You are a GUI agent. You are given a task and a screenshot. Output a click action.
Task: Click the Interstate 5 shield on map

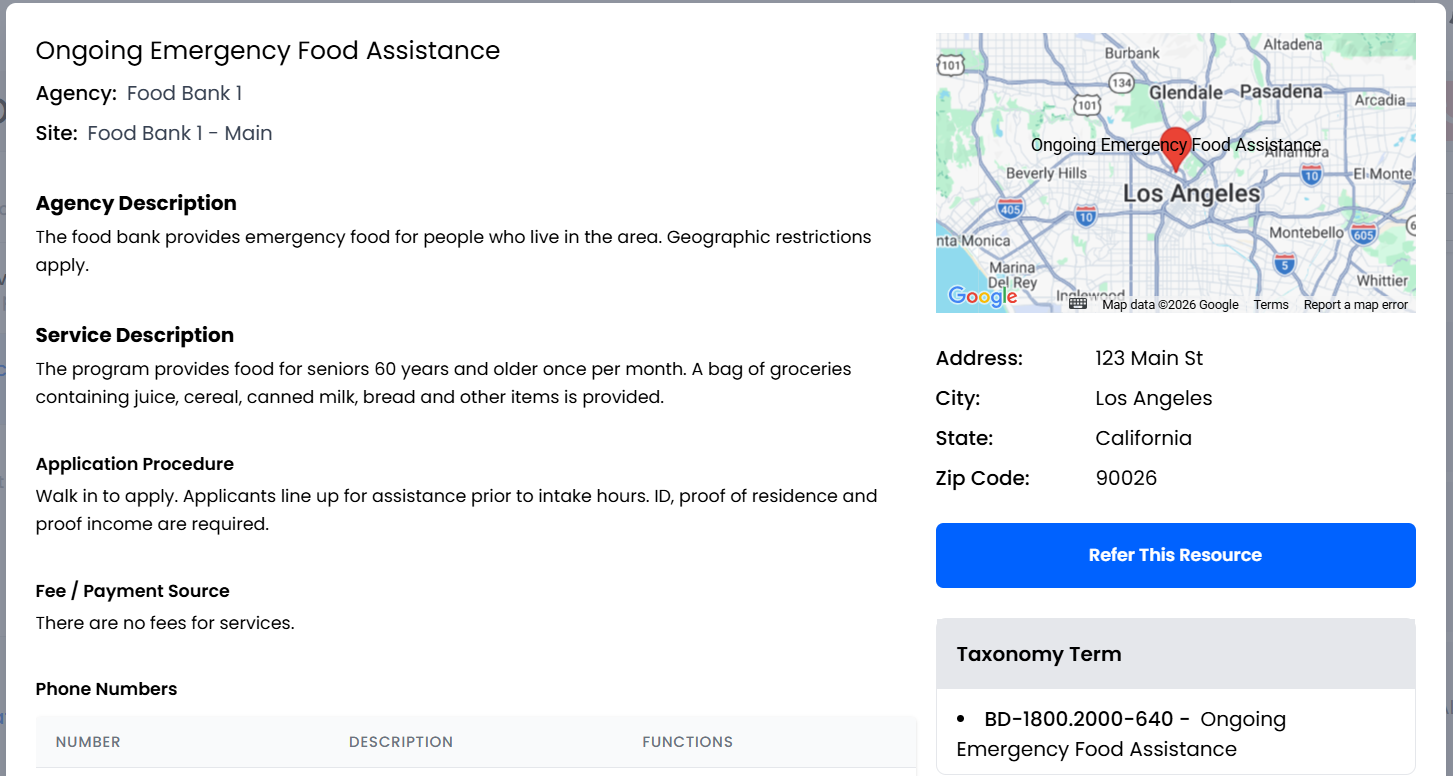pos(1285,264)
